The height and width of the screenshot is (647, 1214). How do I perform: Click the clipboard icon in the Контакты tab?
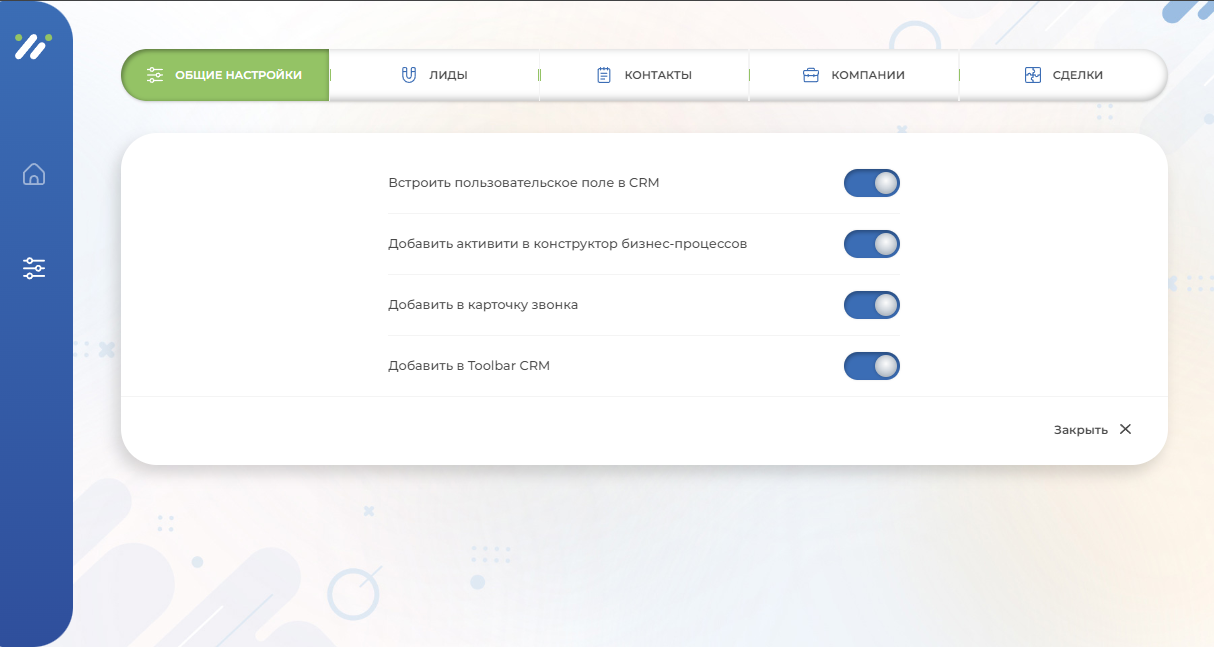pos(604,75)
